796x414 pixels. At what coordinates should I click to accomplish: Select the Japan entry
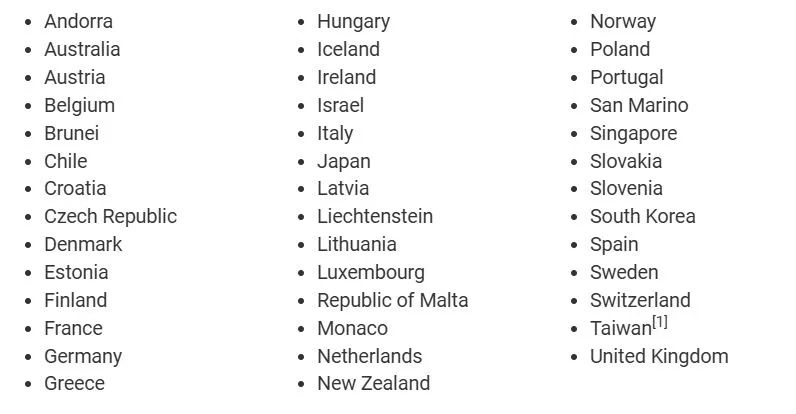[343, 161]
